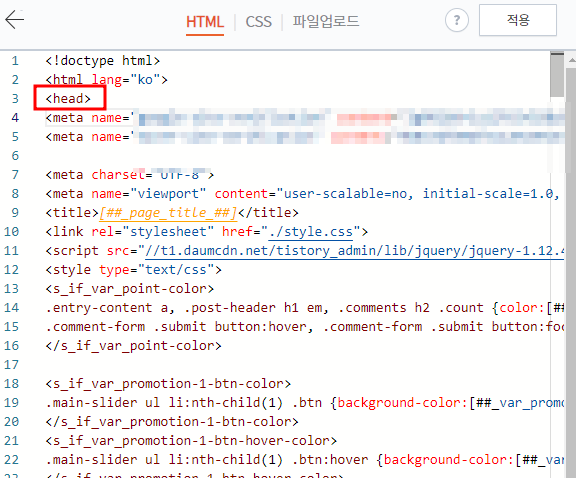Click the meta charset line
The height and width of the screenshot is (478, 576).
click(130, 175)
